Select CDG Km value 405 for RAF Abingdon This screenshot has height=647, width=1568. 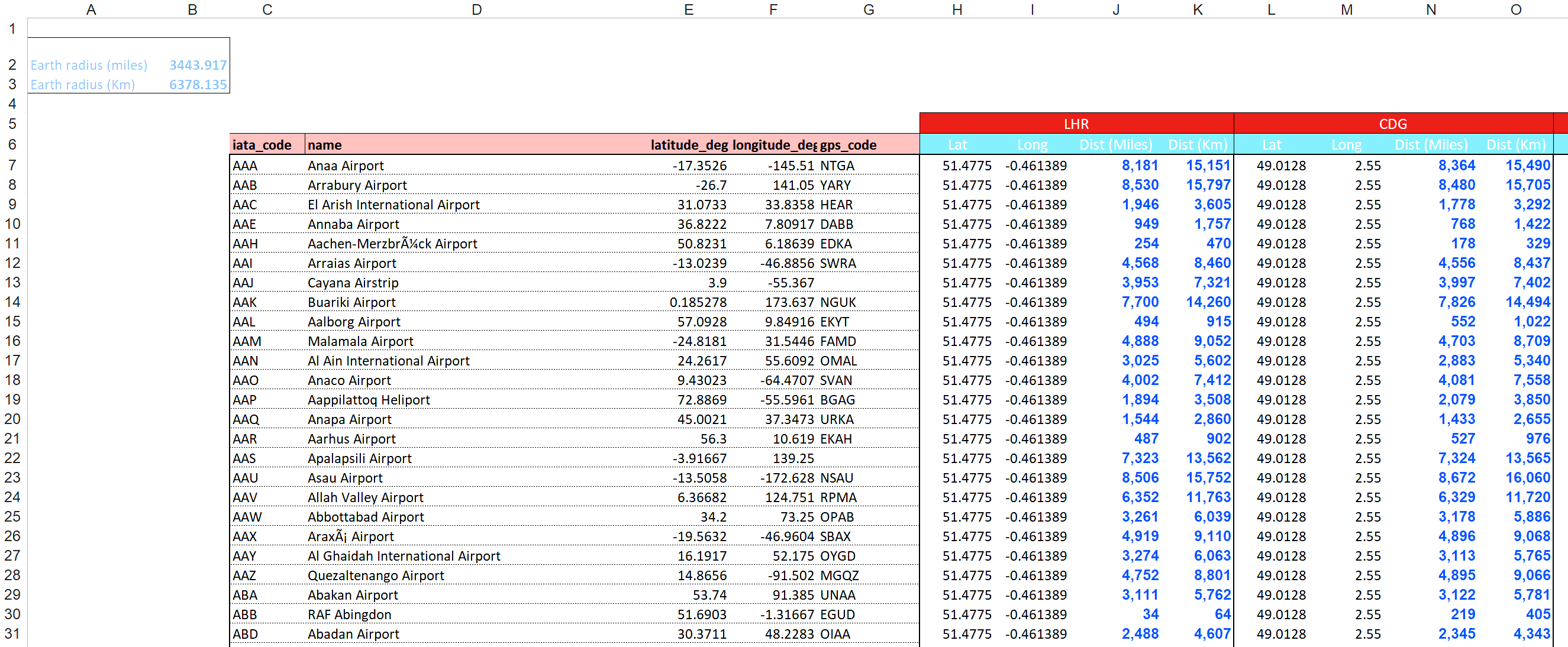coord(1516,614)
